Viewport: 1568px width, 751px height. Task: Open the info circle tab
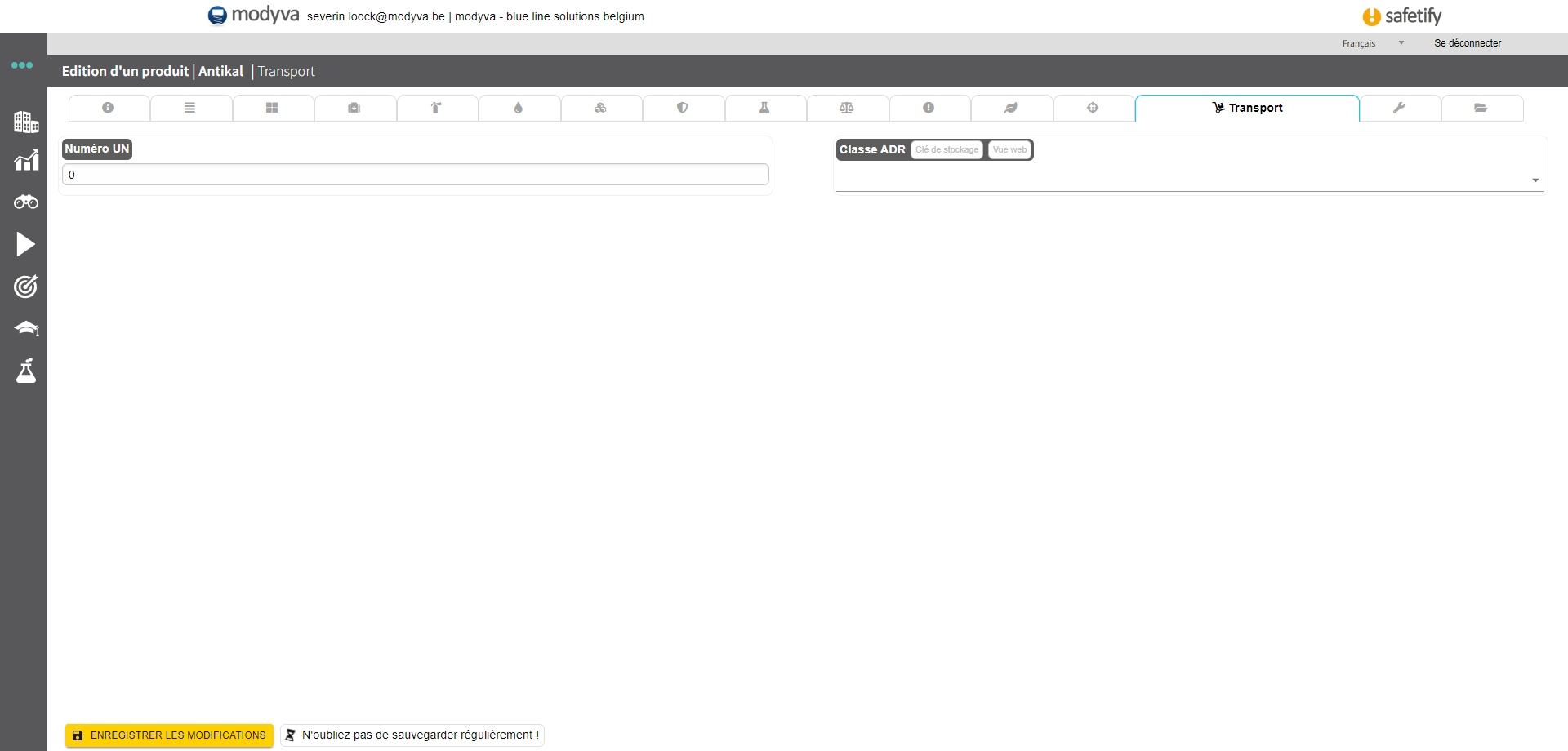[x=109, y=108]
